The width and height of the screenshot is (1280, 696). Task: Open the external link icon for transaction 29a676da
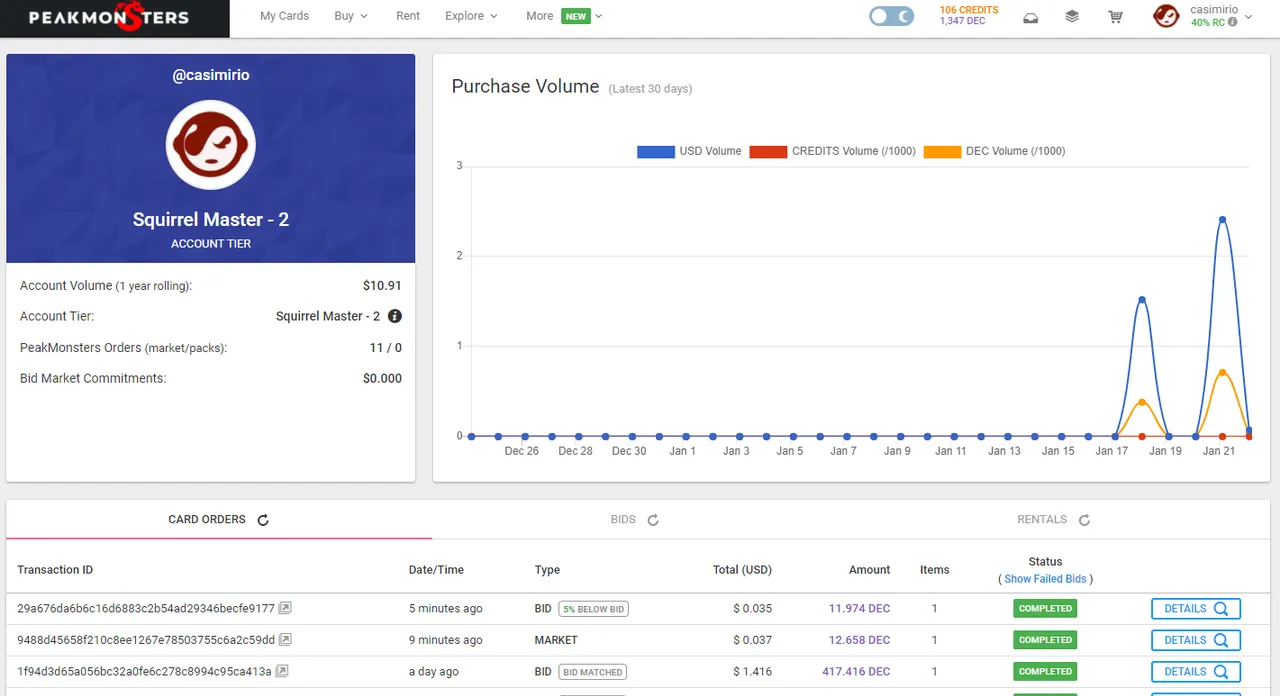point(285,608)
